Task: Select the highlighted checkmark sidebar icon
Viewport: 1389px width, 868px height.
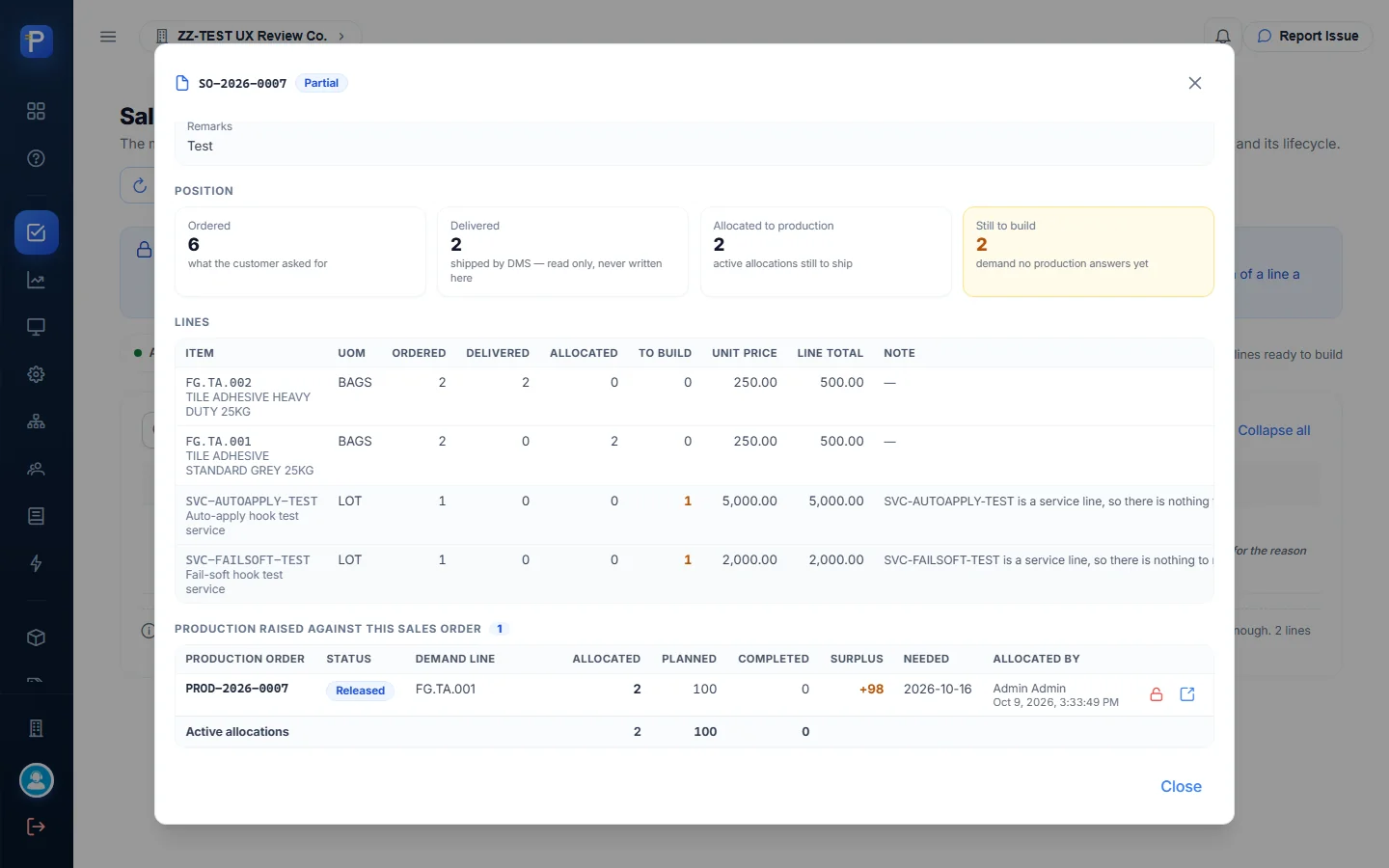Action: point(37,232)
